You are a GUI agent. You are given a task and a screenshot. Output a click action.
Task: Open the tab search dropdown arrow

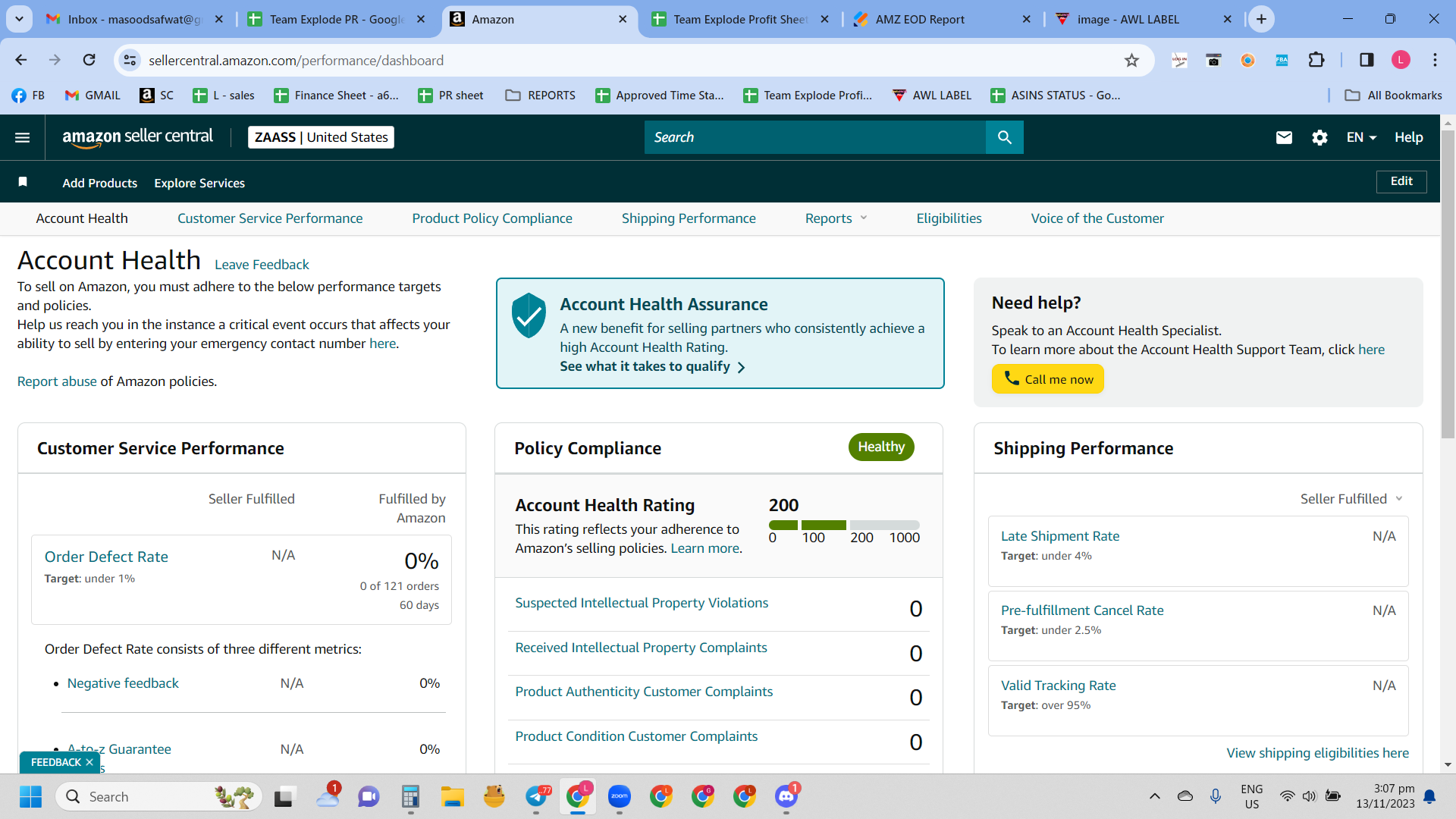pyautogui.click(x=19, y=19)
